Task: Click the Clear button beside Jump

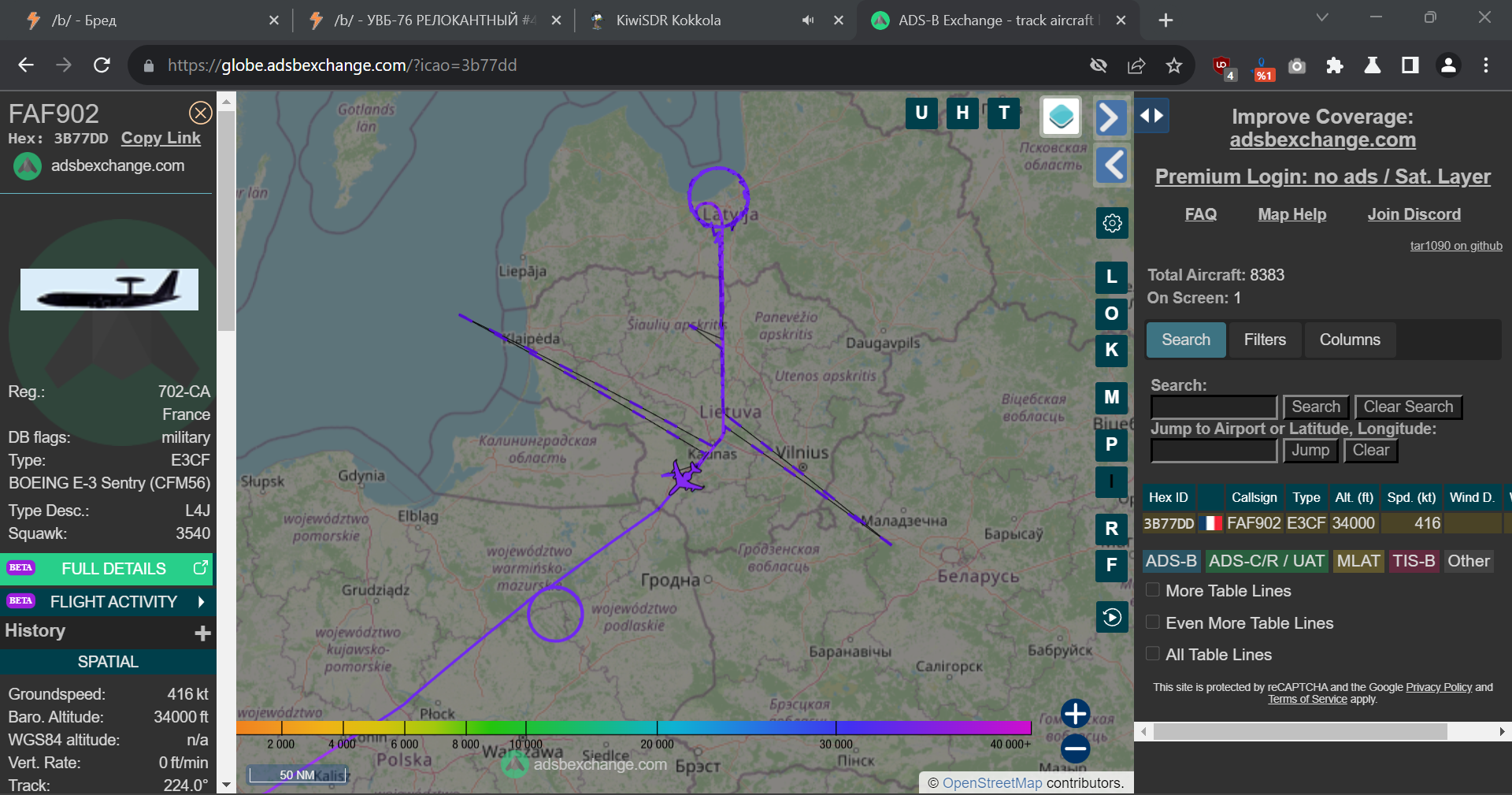Action: pos(1371,451)
